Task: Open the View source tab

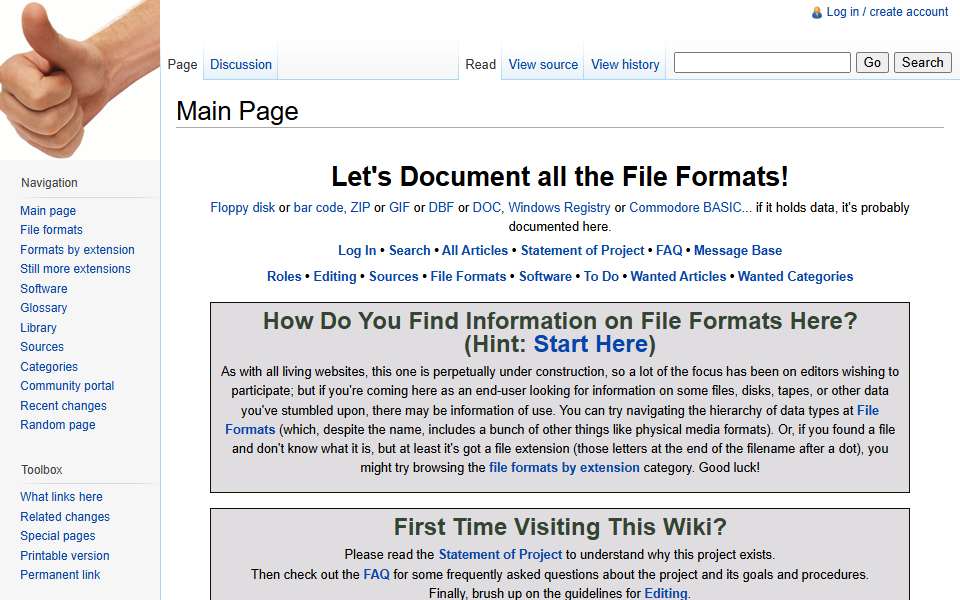Action: coord(543,64)
